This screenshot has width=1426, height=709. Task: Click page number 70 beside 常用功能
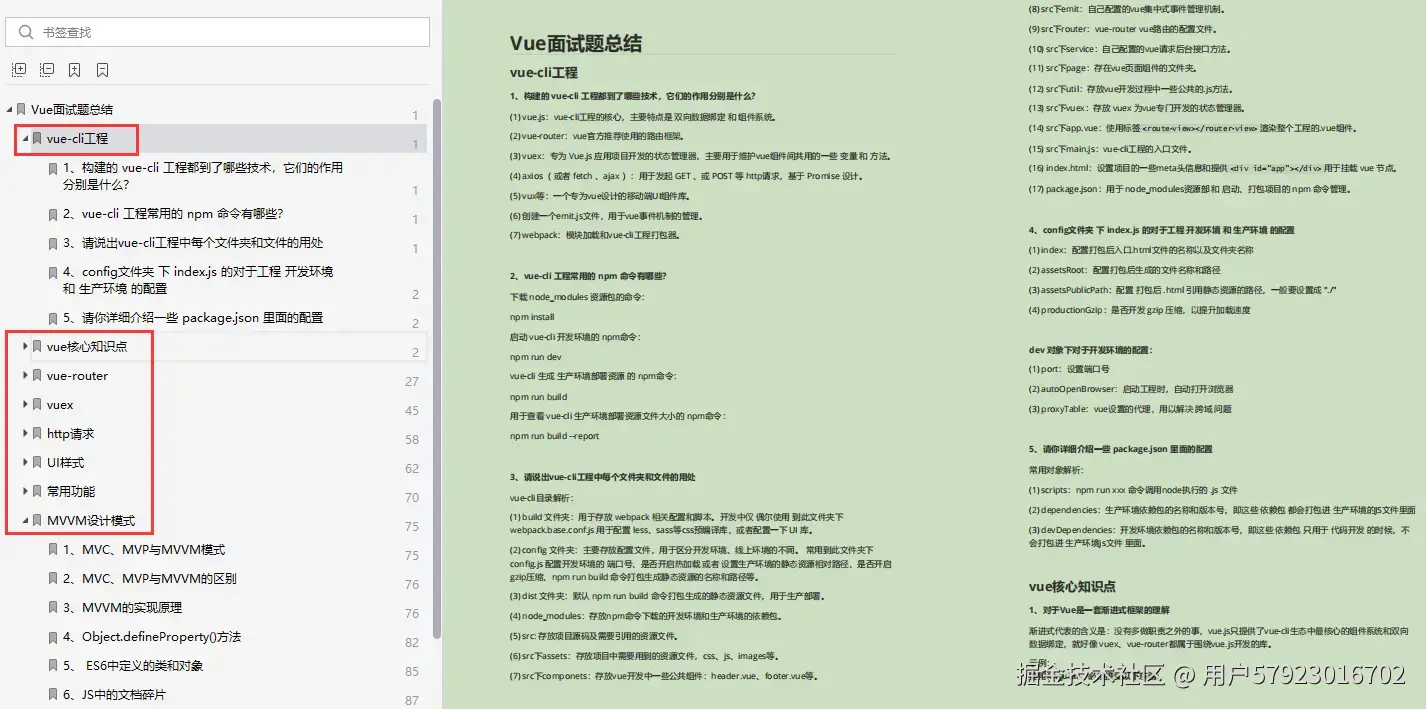pyautogui.click(x=412, y=498)
